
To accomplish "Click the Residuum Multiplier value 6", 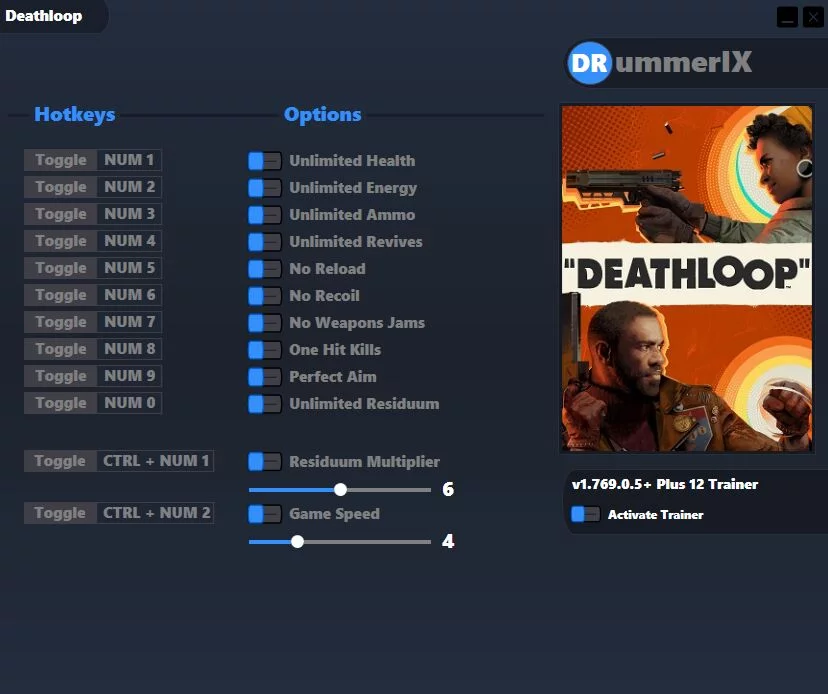I will click(448, 489).
